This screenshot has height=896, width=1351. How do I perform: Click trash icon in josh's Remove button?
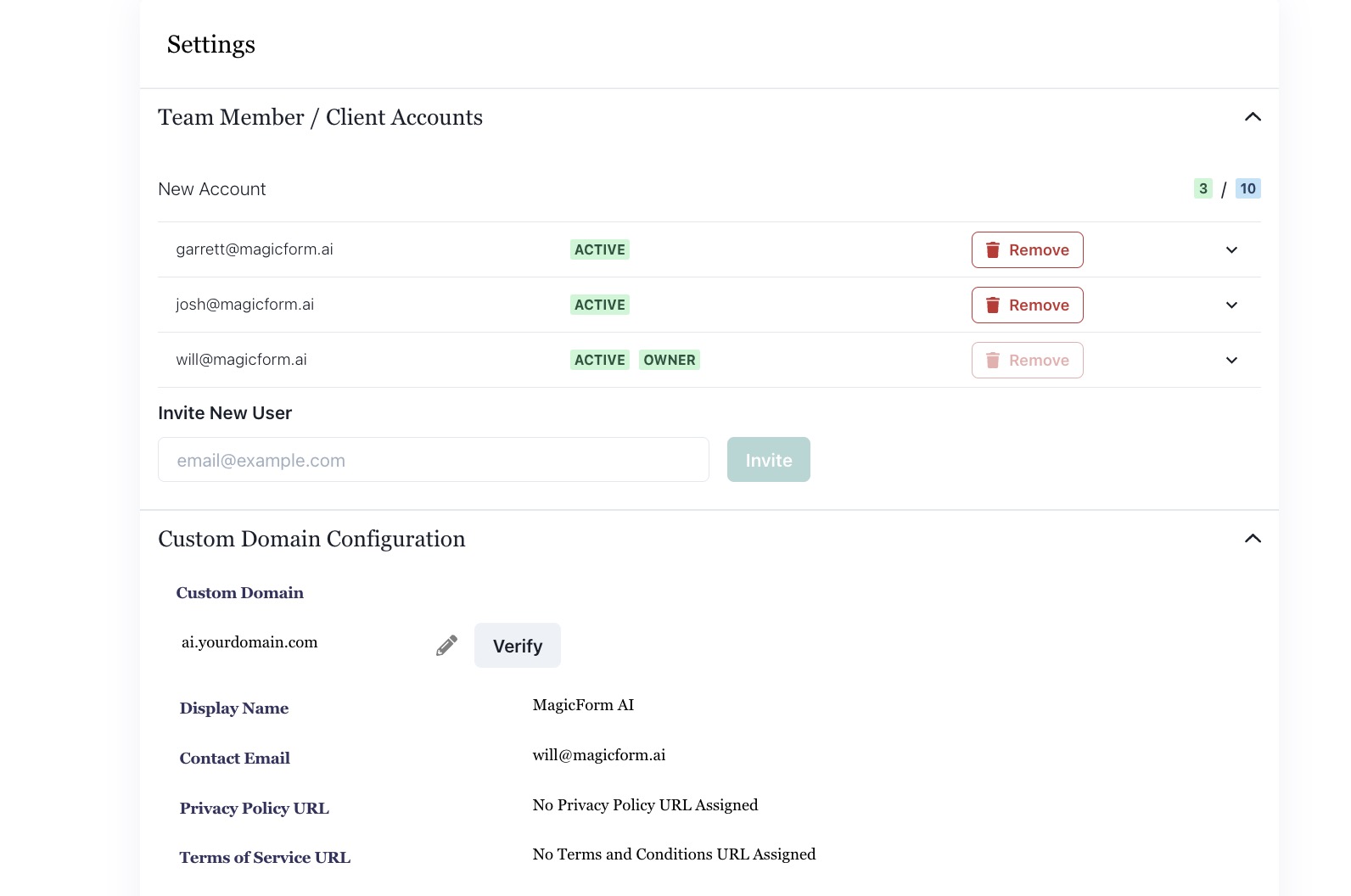992,305
